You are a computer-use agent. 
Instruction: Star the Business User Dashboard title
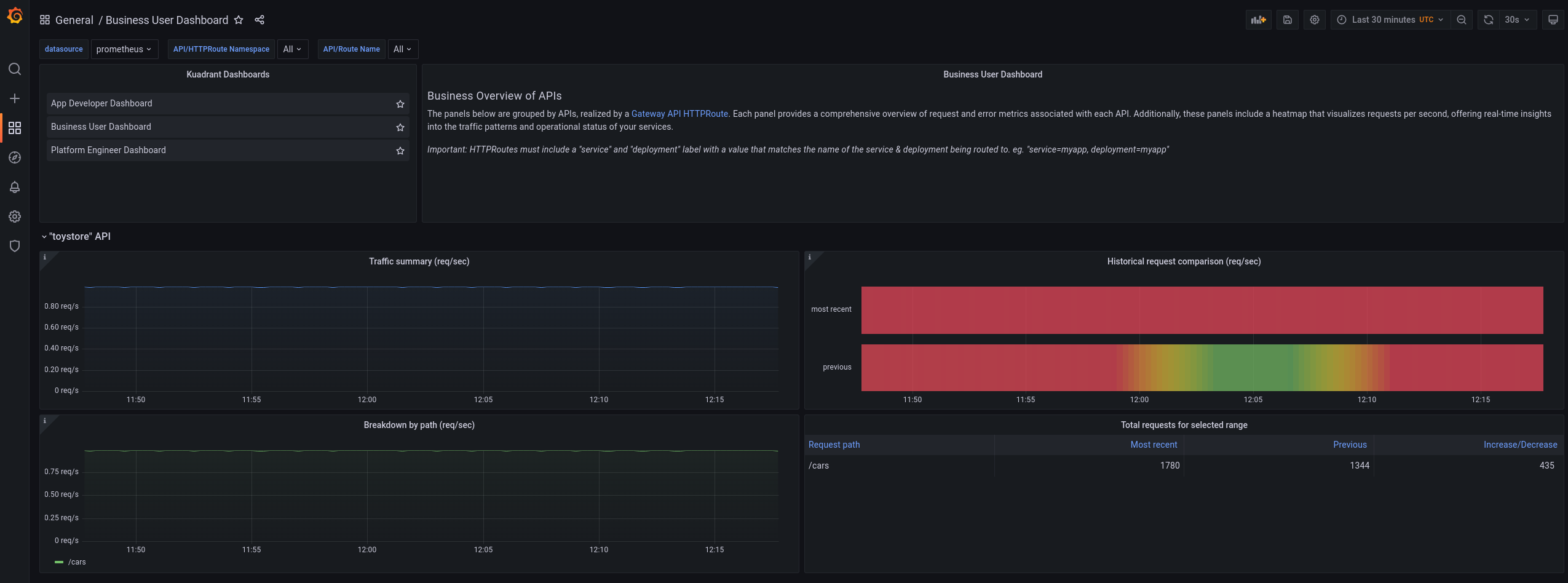(239, 20)
